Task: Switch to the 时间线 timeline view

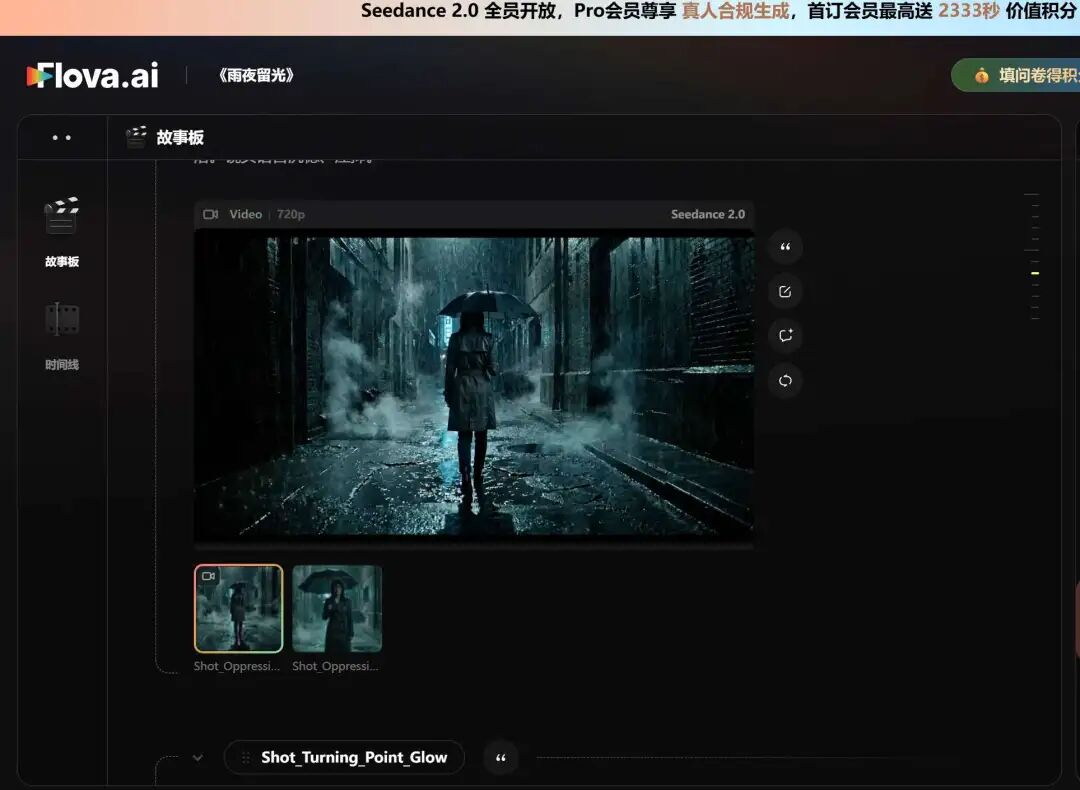Action: [61, 336]
